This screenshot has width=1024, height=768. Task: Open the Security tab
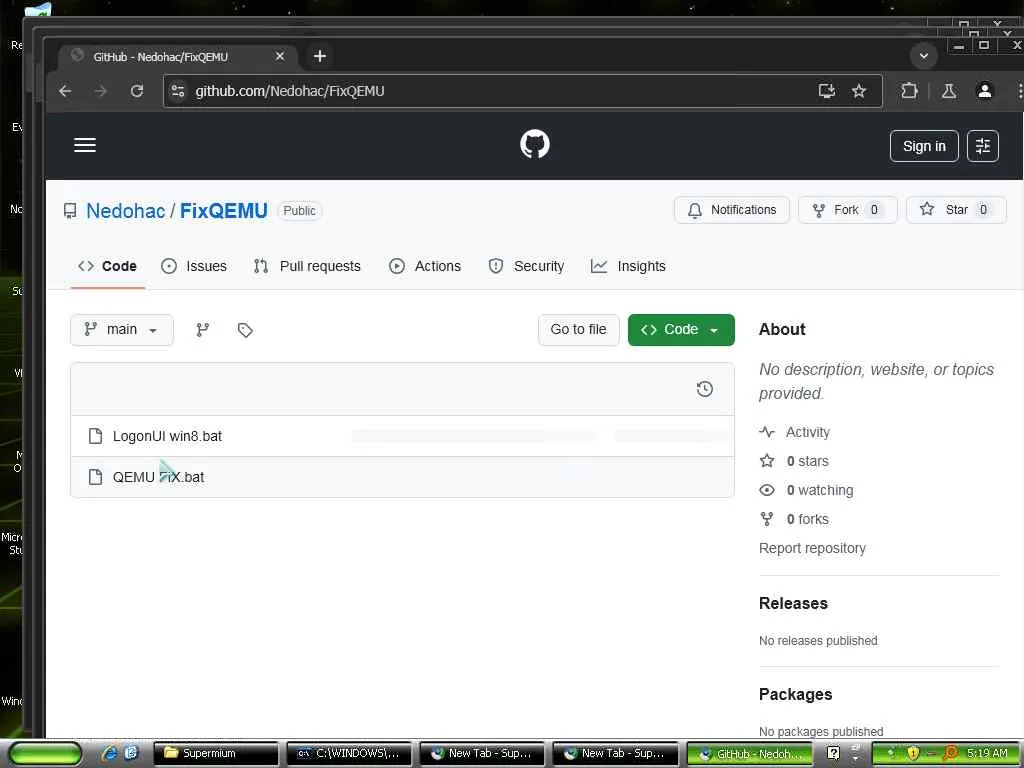click(526, 266)
